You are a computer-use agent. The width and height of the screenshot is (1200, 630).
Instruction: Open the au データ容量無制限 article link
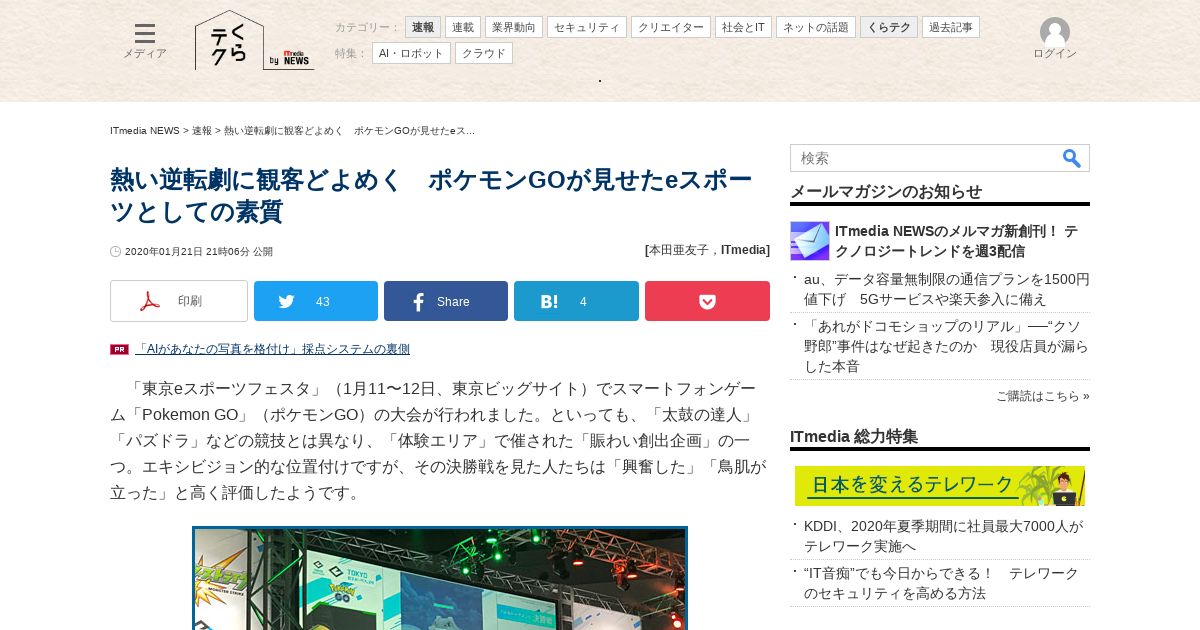[x=946, y=289]
